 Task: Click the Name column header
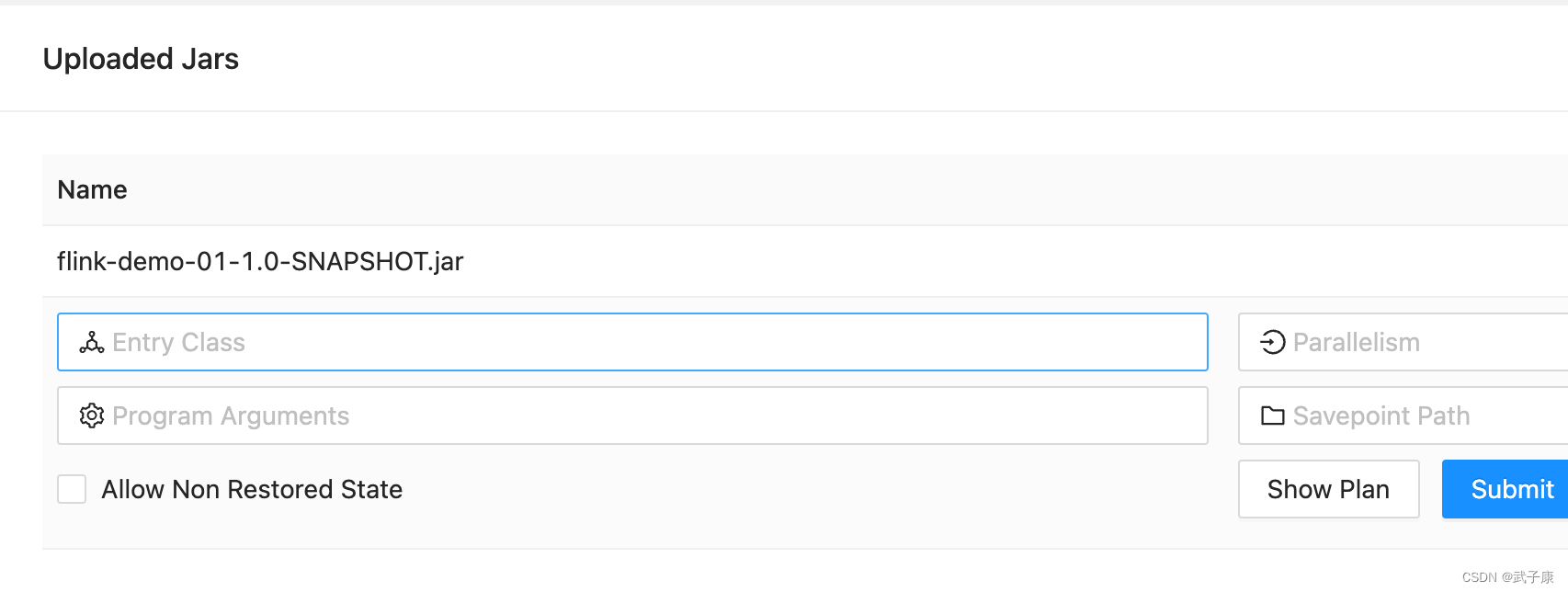click(92, 189)
